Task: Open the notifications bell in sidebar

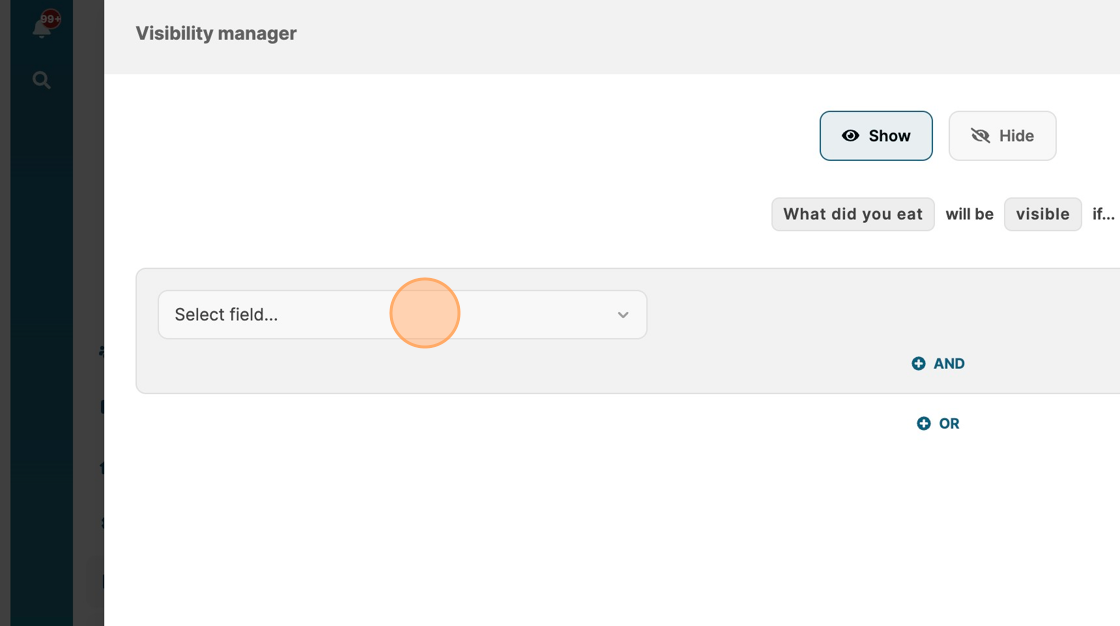Action: pyautogui.click(x=41, y=29)
